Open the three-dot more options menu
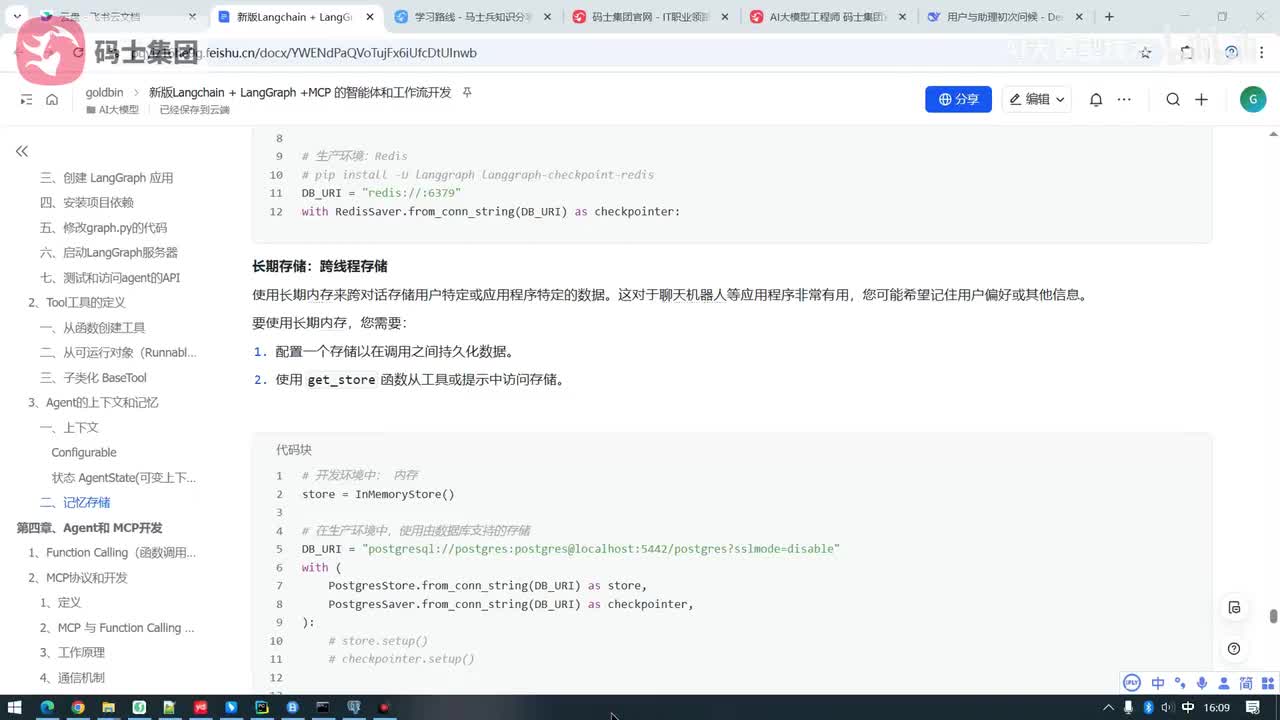Viewport: 1280px width, 720px height. [1124, 99]
